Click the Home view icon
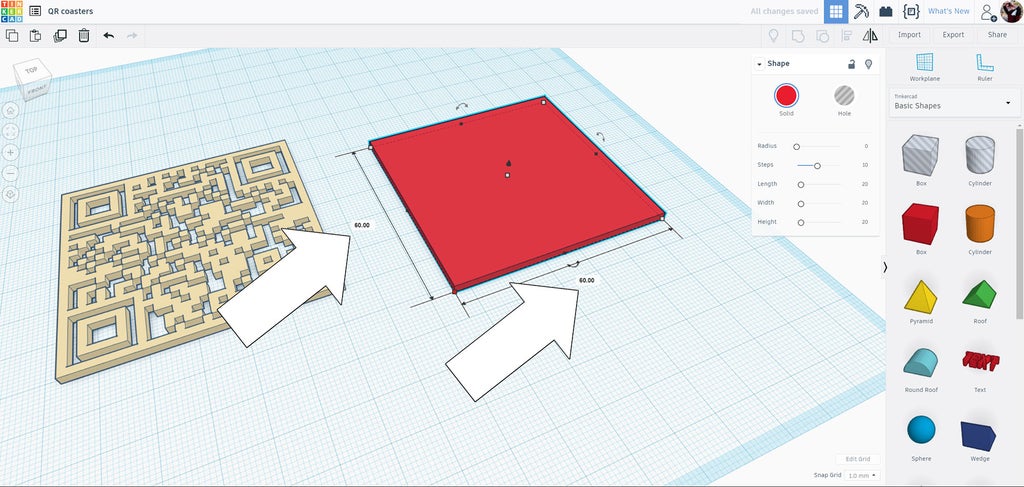Viewport: 1024px width, 487px height. point(10,110)
